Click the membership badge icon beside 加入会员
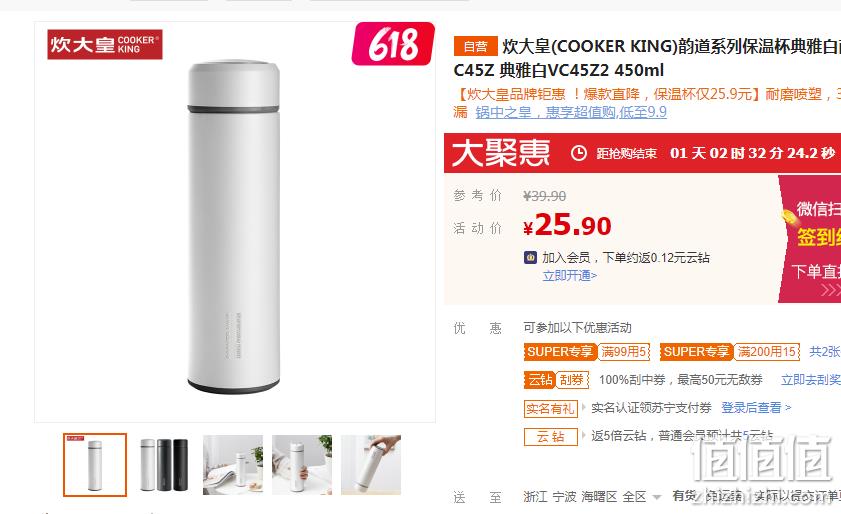The width and height of the screenshot is (841, 514). coord(530,258)
